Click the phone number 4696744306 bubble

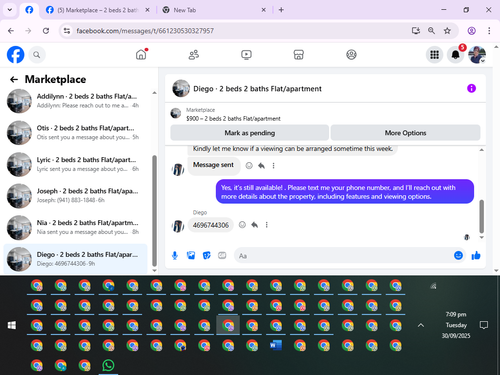(x=211, y=225)
